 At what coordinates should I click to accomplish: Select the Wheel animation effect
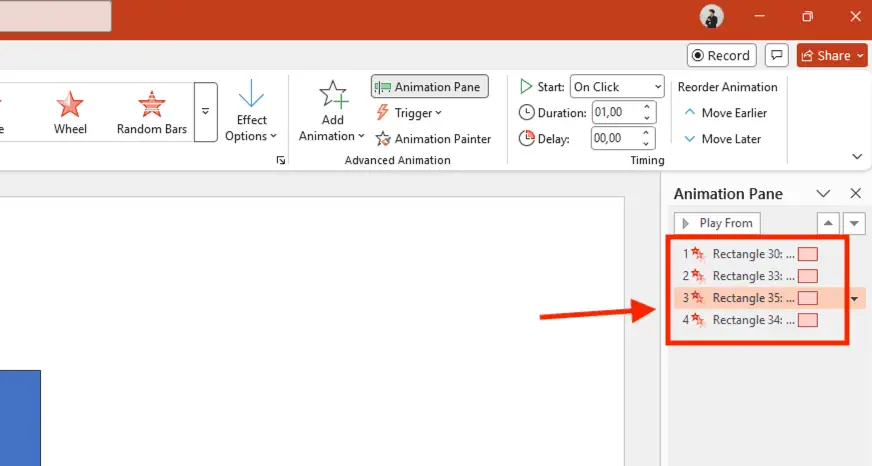pyautogui.click(x=70, y=111)
